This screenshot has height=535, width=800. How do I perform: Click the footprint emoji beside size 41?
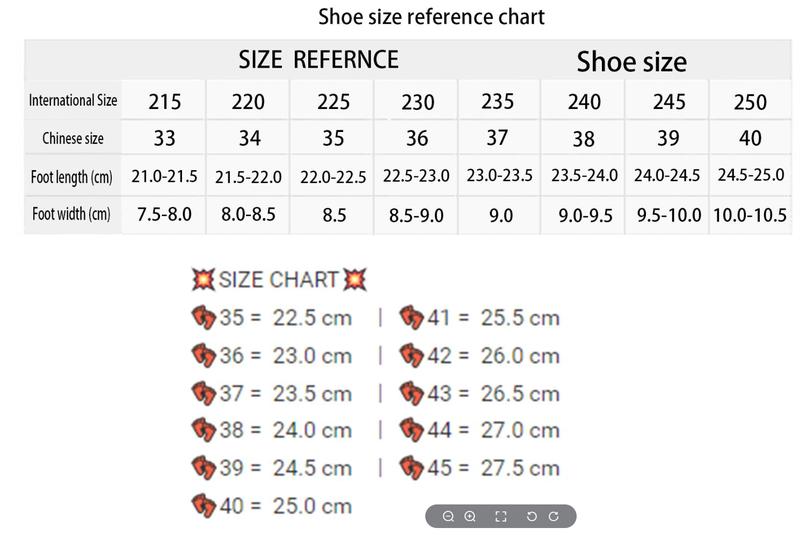tap(411, 317)
